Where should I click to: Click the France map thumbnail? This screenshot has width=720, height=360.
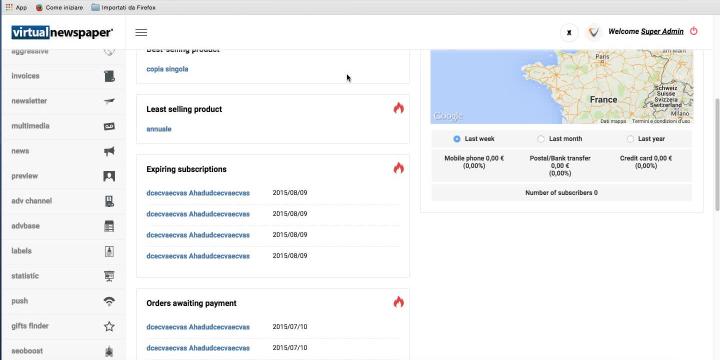click(562, 86)
